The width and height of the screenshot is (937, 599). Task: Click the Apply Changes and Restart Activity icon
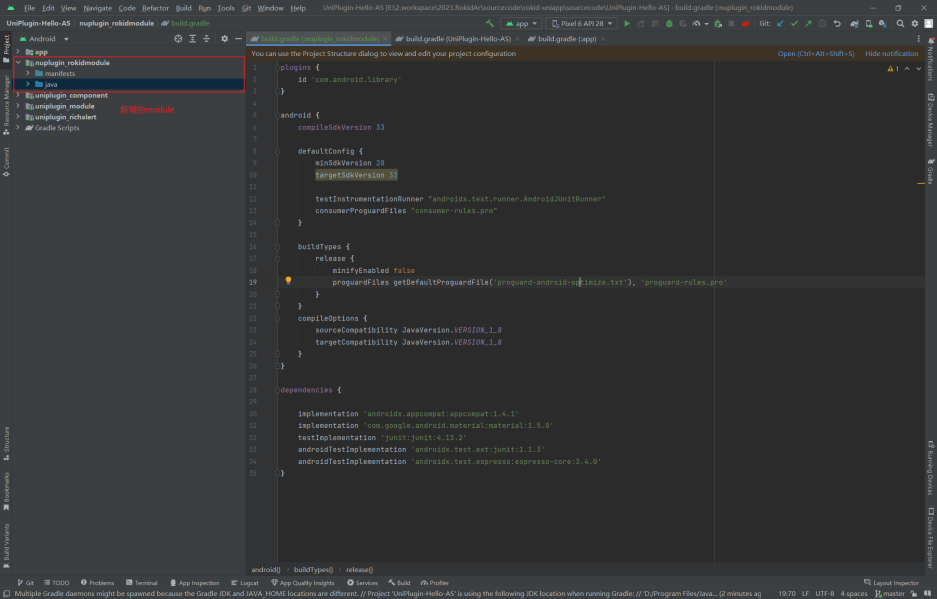click(641, 23)
